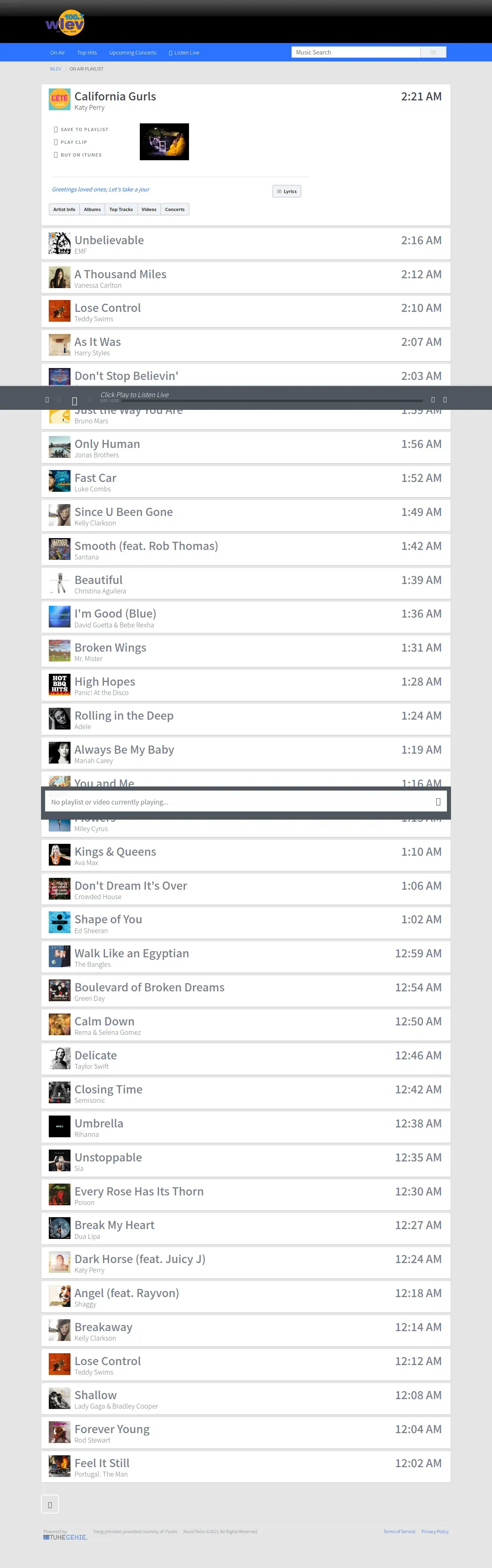Click the Play Clip icon
492x1568 pixels.
click(x=56, y=143)
